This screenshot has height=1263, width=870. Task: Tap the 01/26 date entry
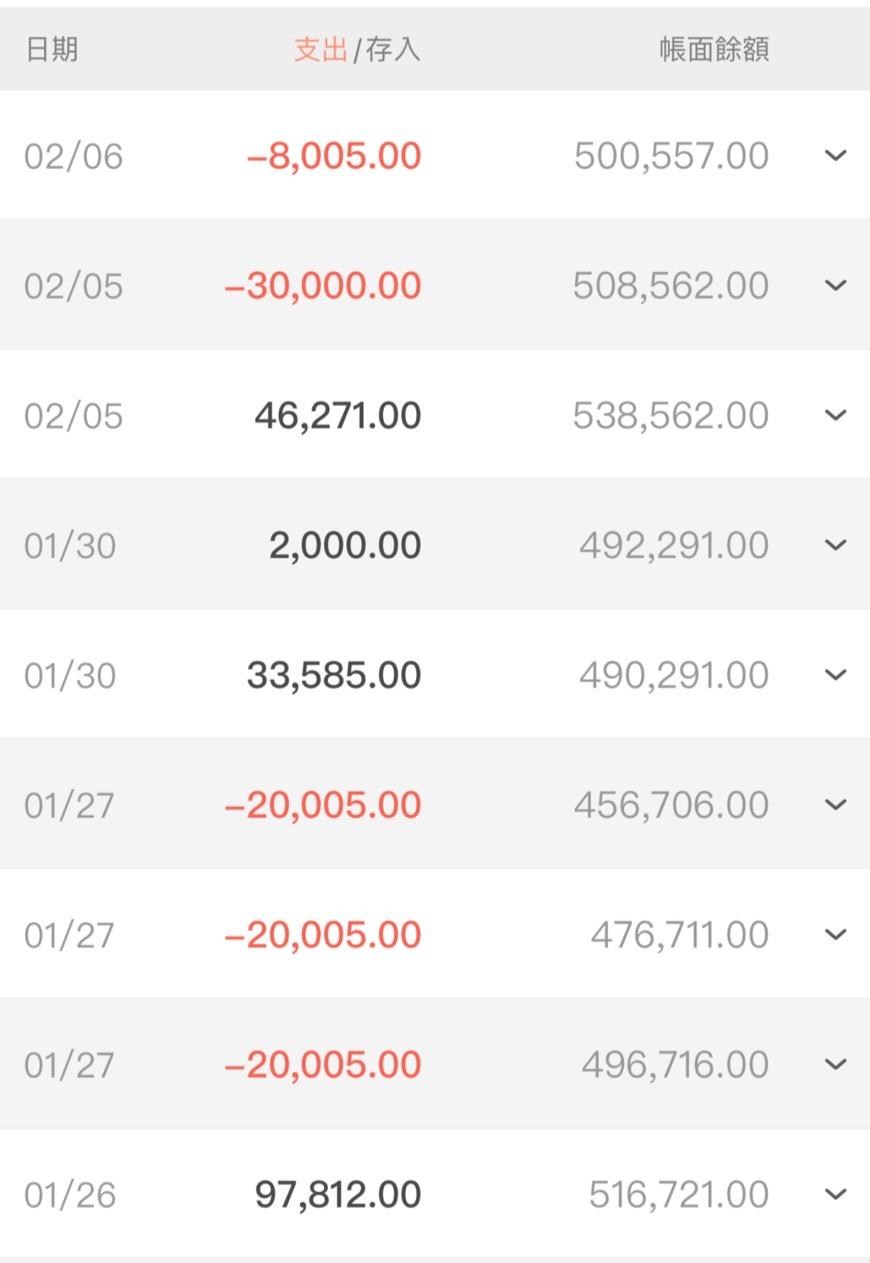click(x=70, y=1195)
